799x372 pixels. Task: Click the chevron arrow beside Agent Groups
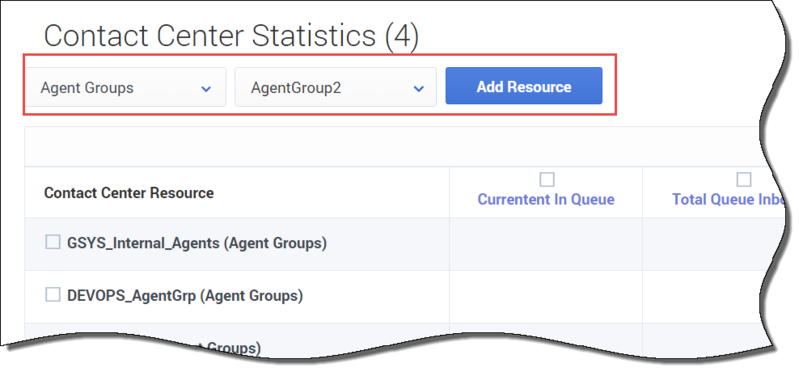tap(206, 89)
